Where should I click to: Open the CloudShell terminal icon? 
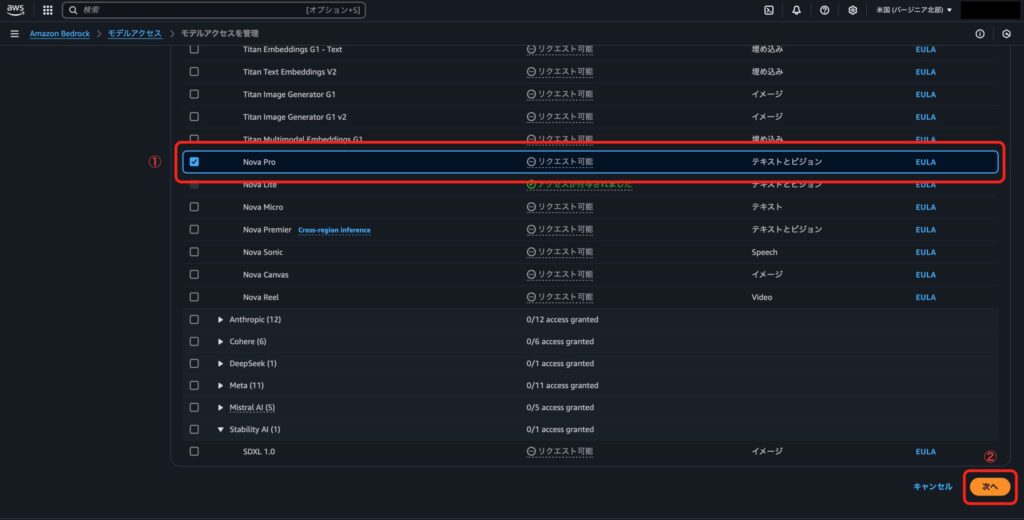[x=769, y=10]
